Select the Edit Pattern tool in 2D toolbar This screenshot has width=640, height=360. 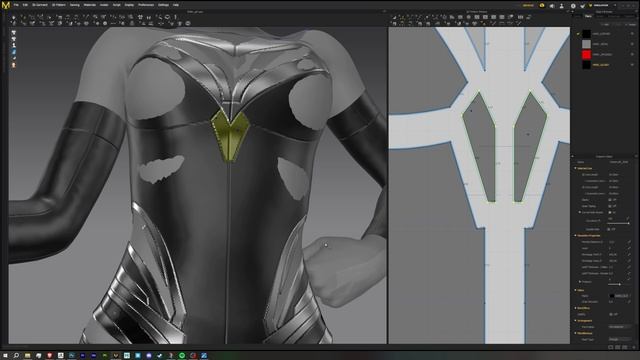402,17
